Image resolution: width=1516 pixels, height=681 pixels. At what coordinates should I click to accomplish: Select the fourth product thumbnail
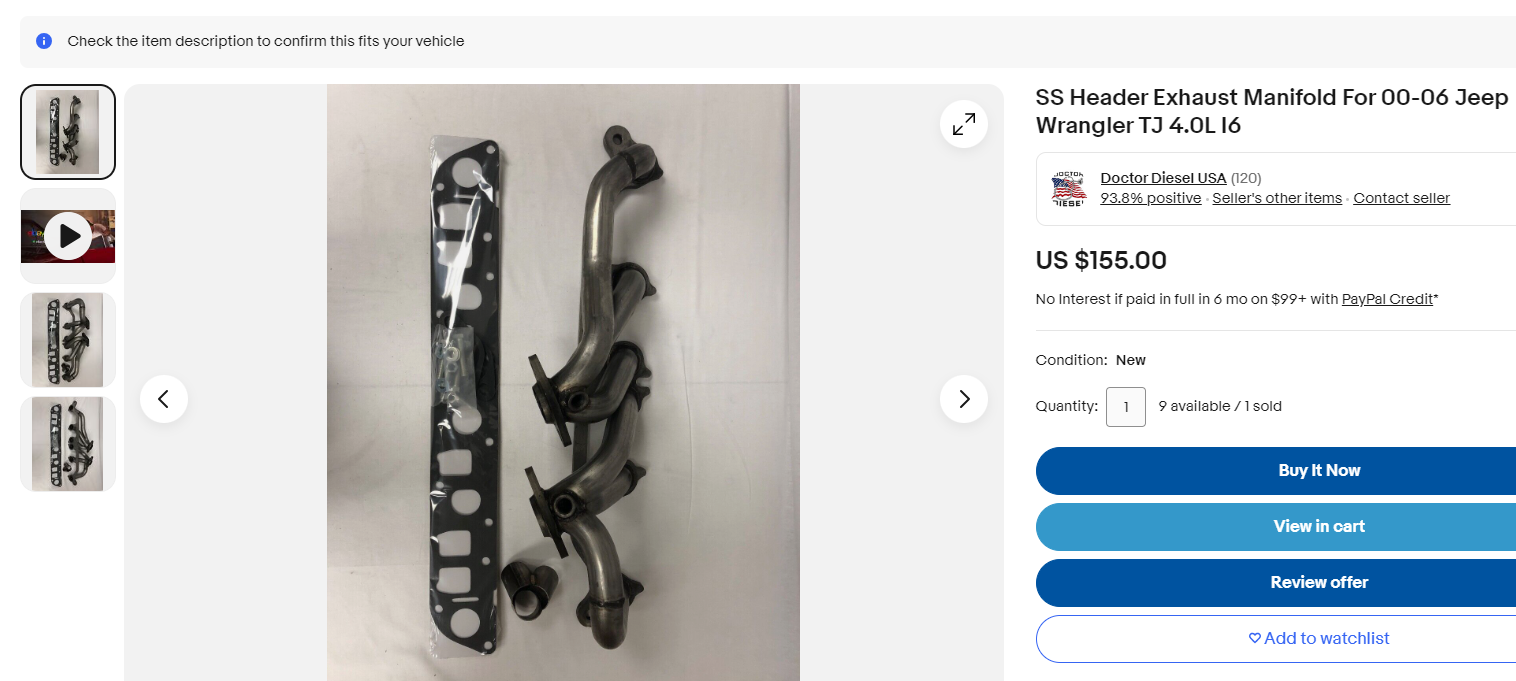tap(68, 444)
